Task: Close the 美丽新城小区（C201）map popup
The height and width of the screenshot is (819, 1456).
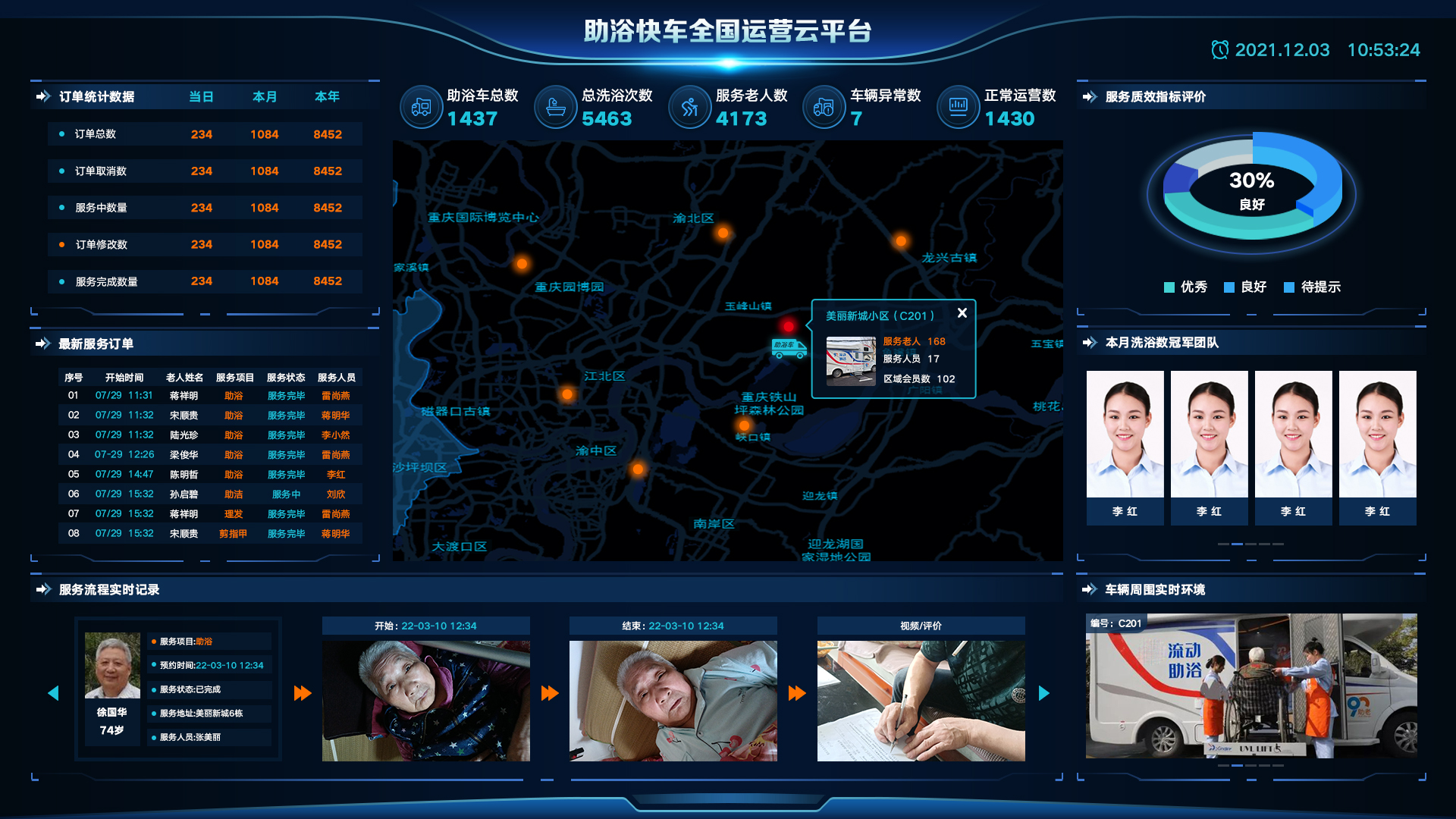Action: (962, 312)
